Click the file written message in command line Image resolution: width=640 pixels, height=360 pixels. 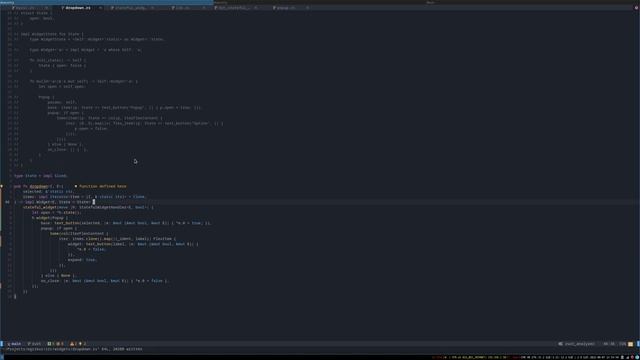point(74,349)
